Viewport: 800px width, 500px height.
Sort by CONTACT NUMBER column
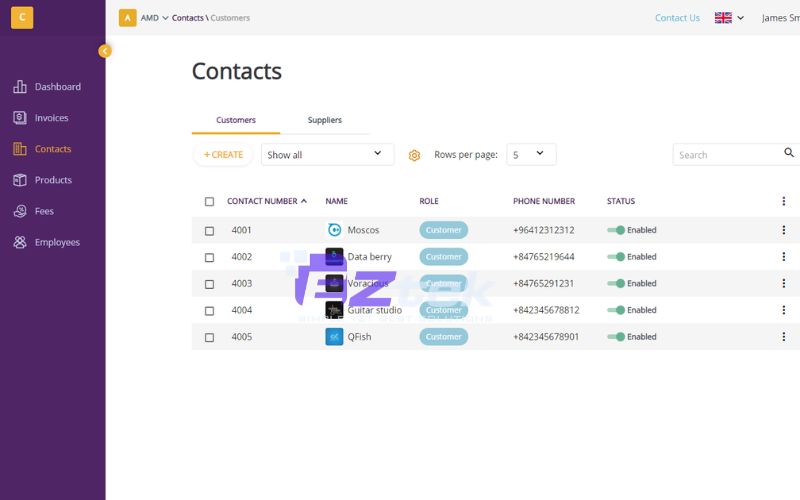[x=262, y=201]
